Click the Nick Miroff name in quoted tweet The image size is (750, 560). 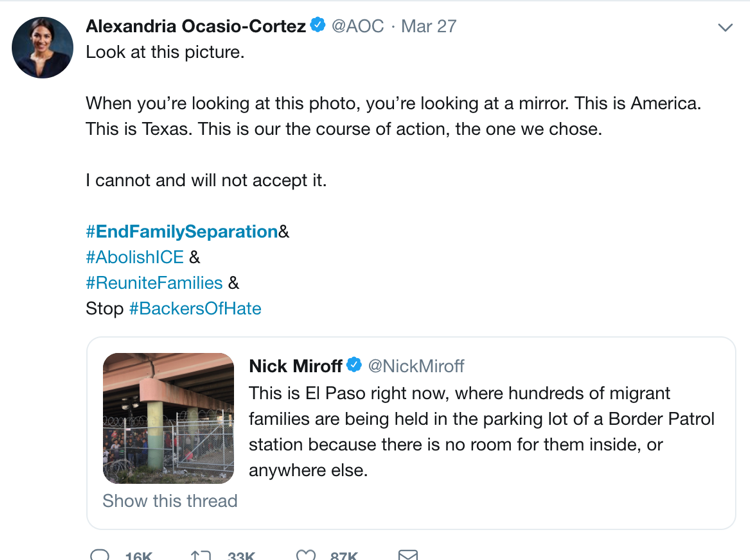(295, 366)
